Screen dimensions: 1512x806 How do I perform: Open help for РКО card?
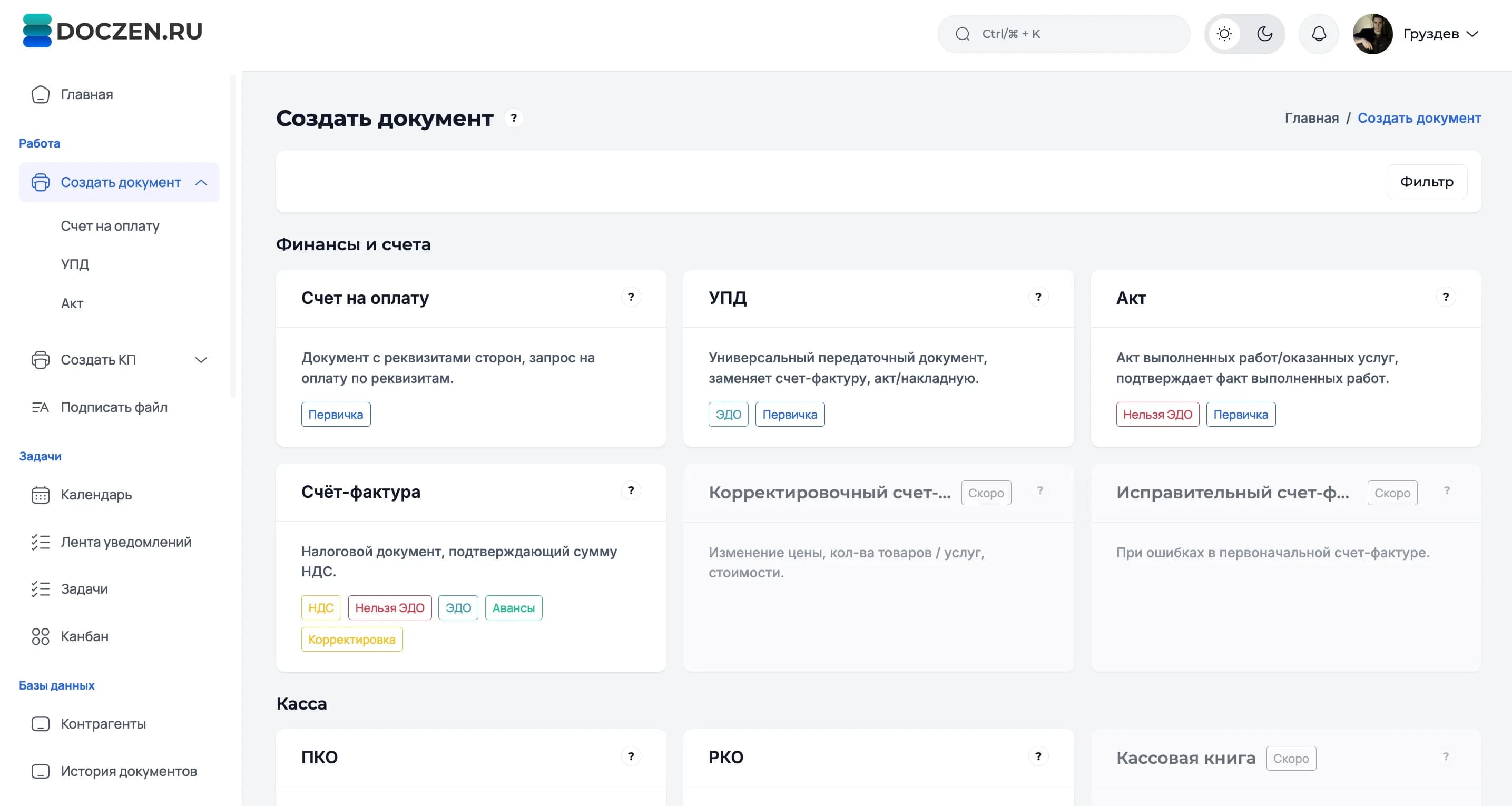tap(1038, 756)
